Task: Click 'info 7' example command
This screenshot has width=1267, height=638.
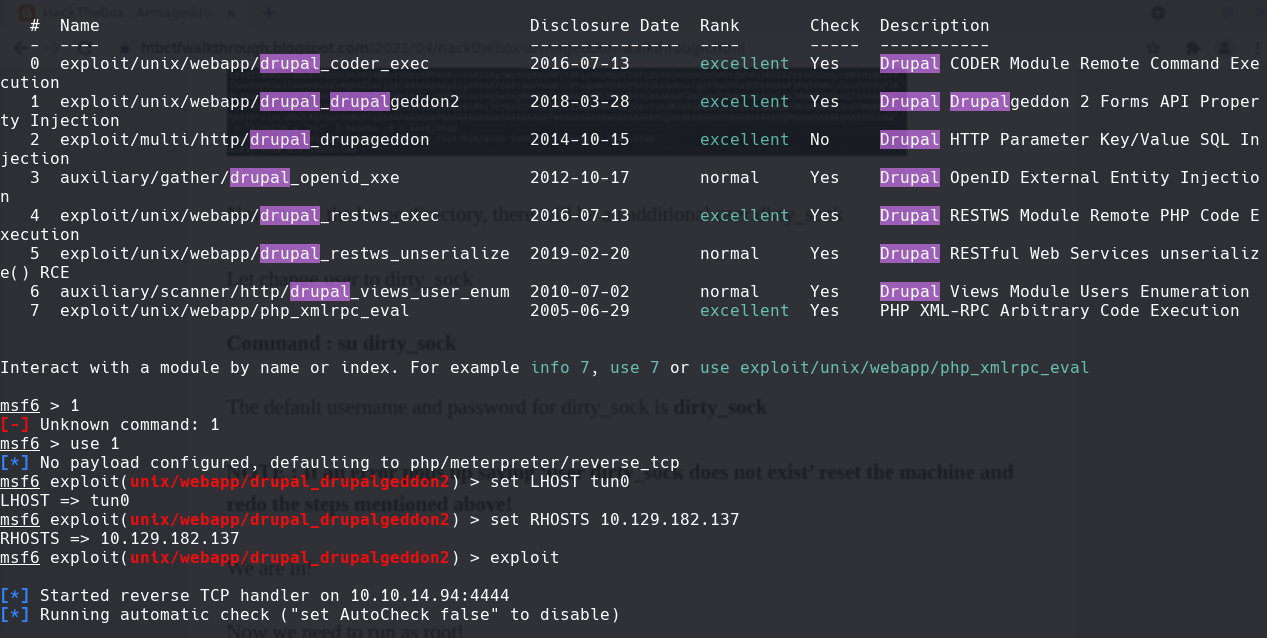Action: tap(560, 368)
